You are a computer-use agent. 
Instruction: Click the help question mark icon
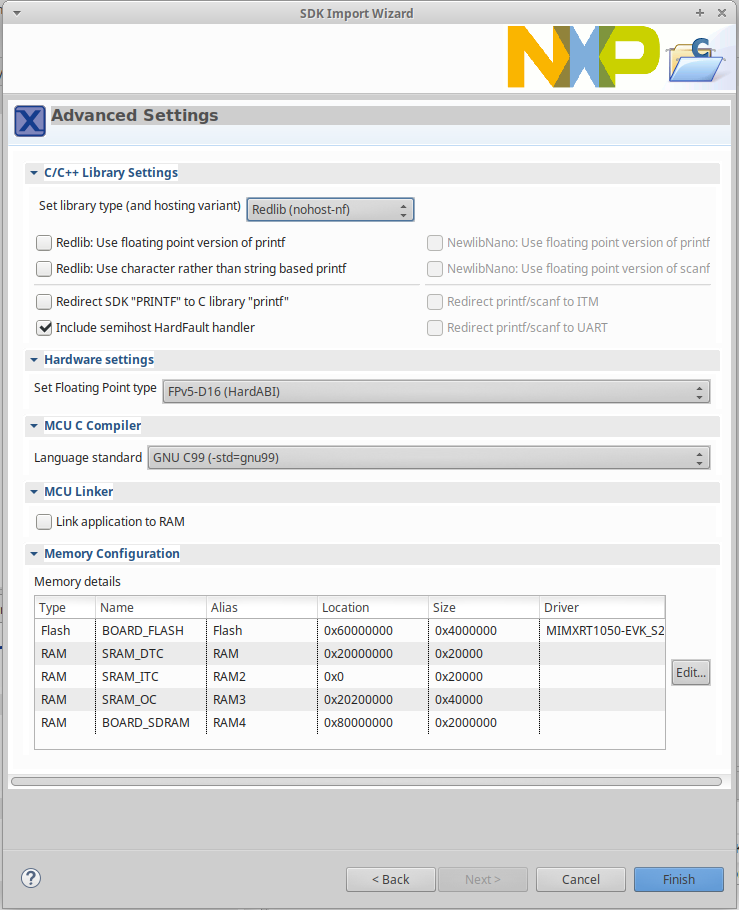31,879
